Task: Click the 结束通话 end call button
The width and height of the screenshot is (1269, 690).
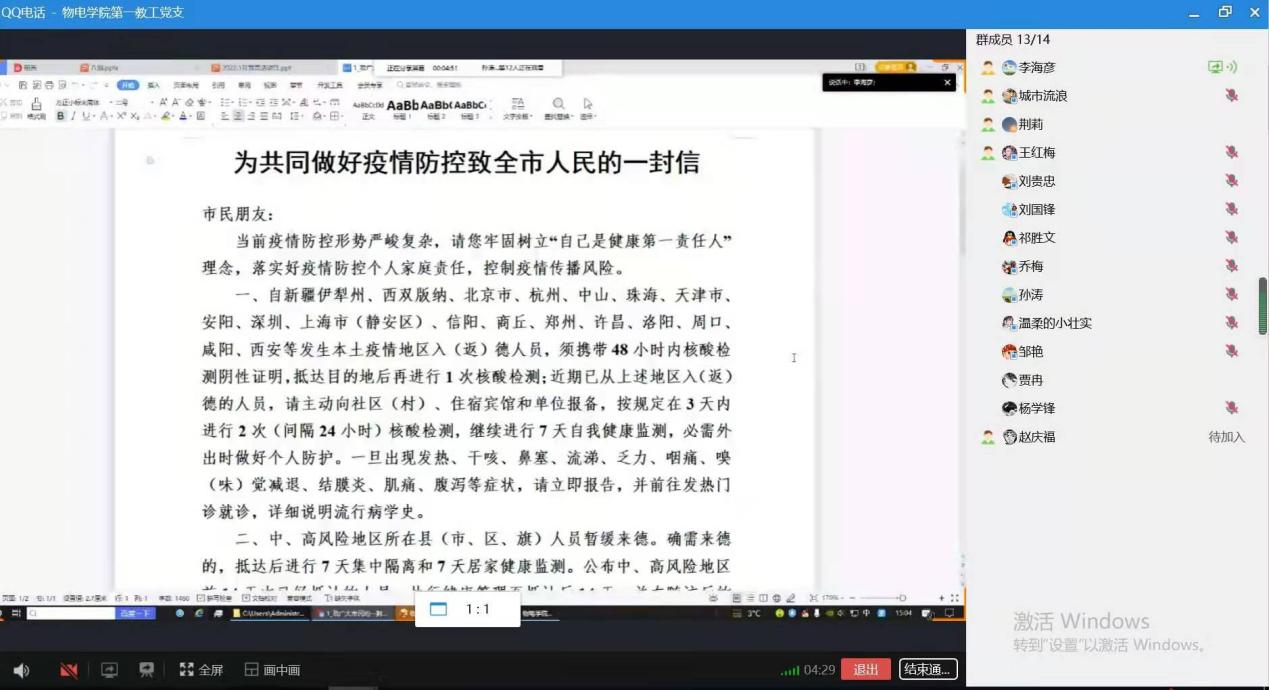Action: (x=928, y=669)
